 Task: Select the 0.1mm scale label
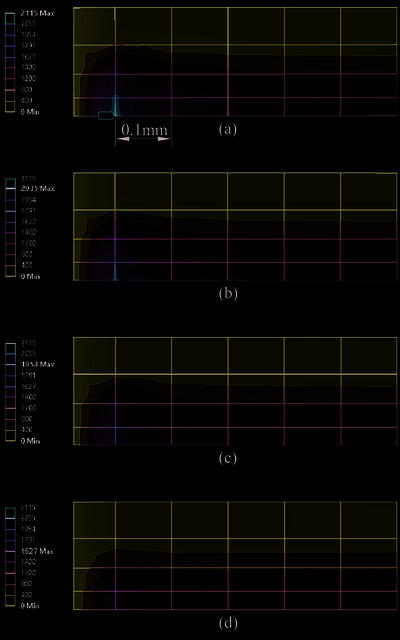[x=144, y=130]
